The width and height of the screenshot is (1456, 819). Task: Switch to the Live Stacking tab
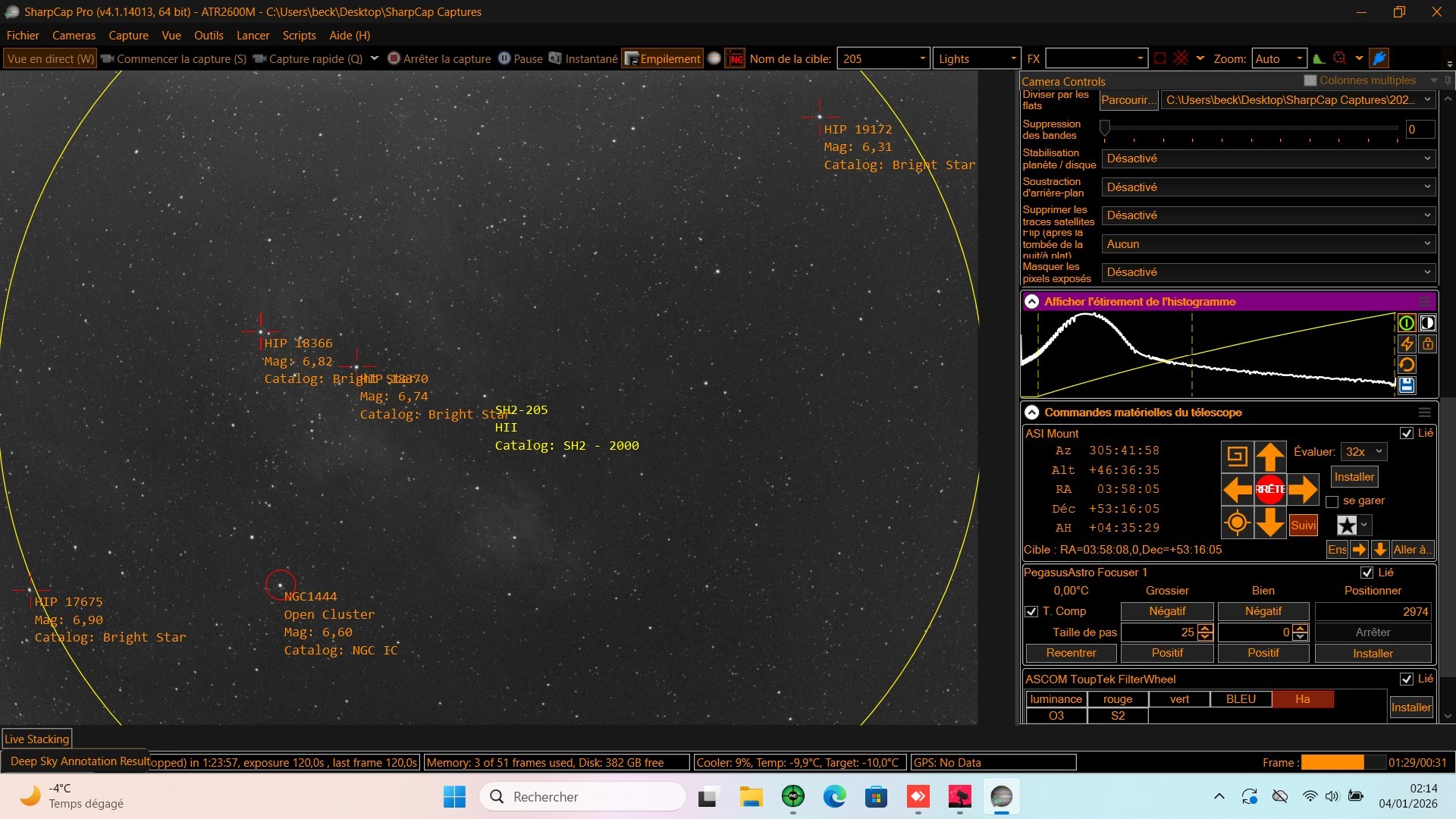click(x=36, y=739)
